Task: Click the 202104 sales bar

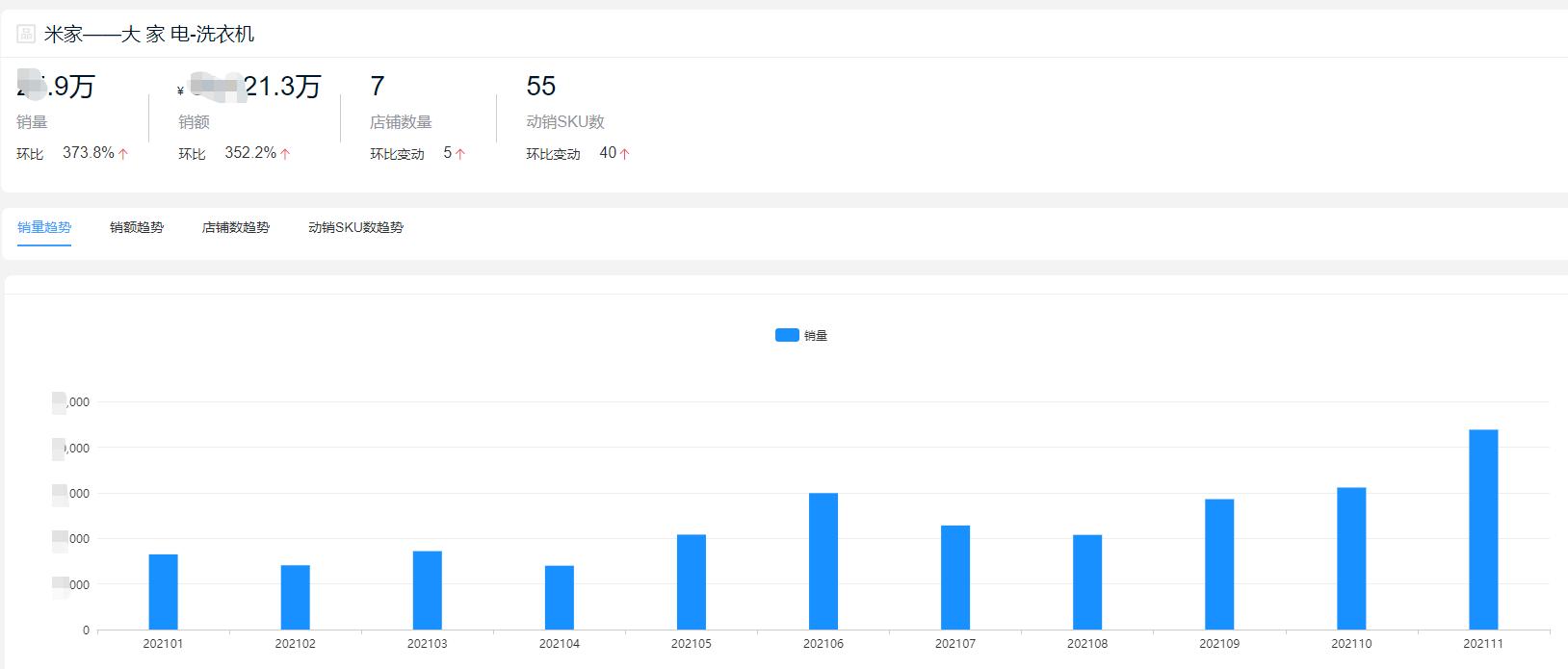Action: point(560,598)
